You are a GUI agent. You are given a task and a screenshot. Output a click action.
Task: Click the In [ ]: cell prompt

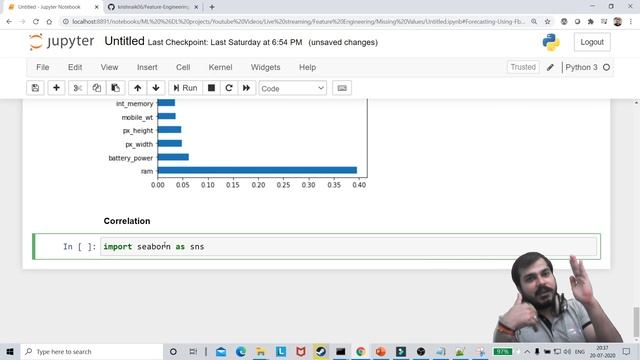tap(80, 247)
